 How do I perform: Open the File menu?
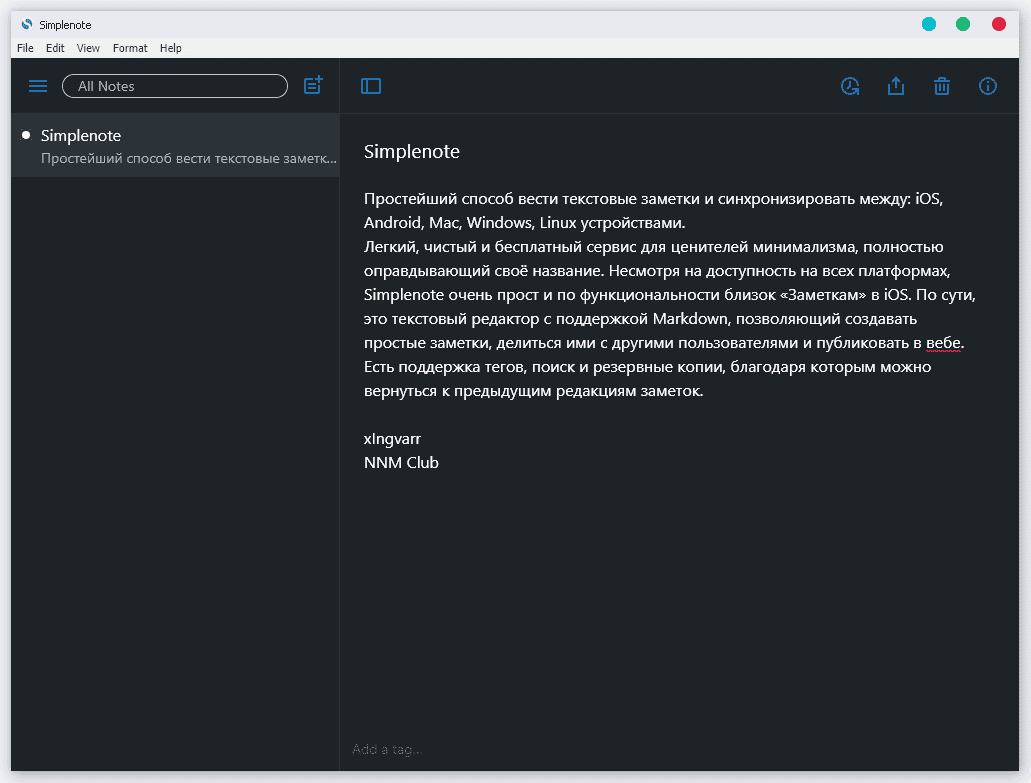25,48
